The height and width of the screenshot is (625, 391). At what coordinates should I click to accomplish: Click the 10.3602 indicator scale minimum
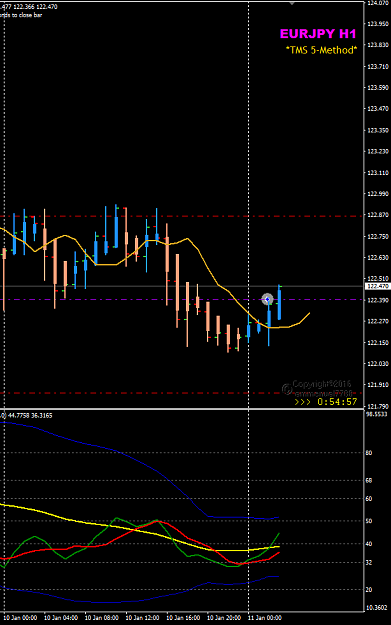pos(376,608)
